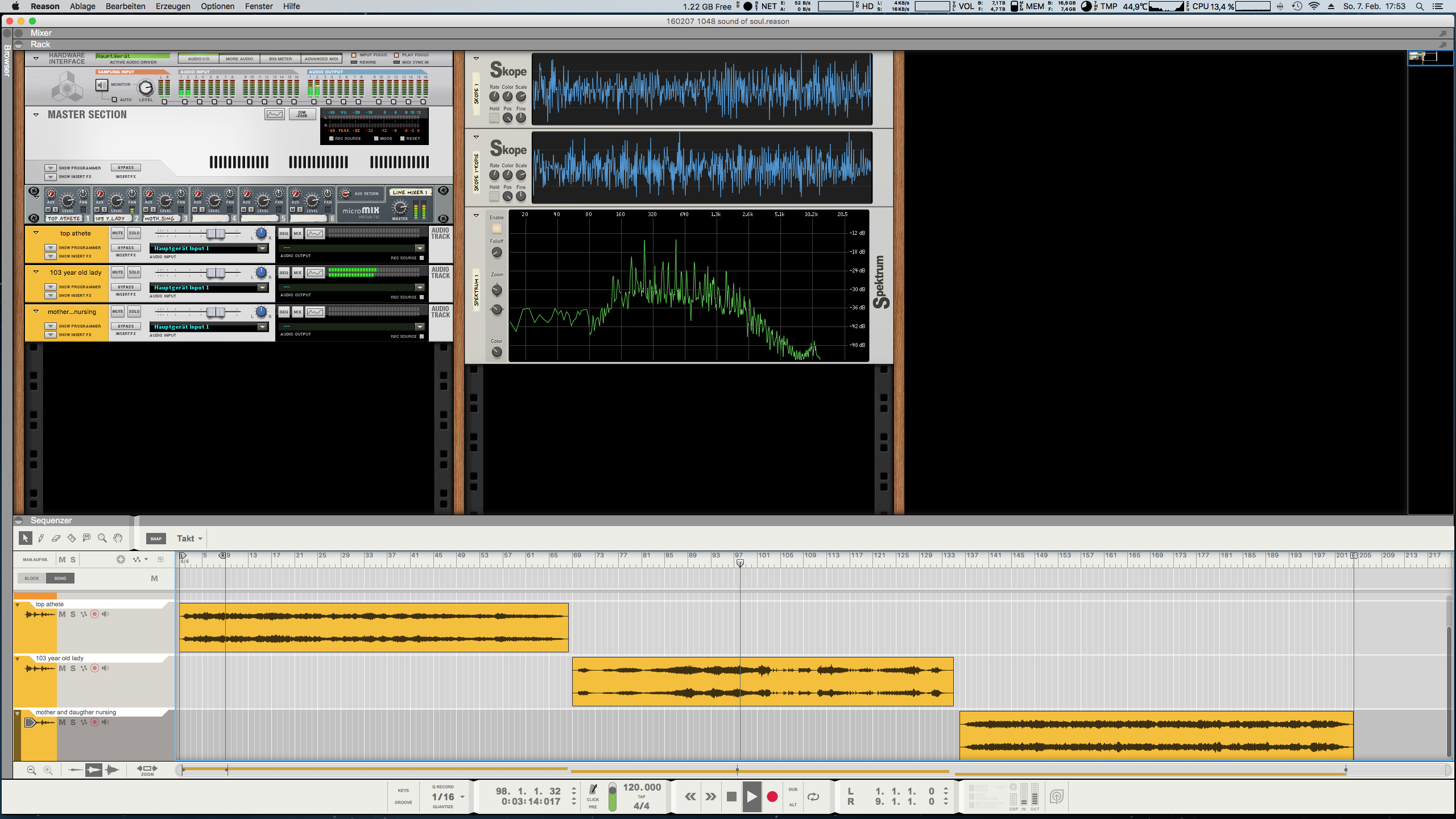Viewport: 1456px width, 819px height.
Task: Fold the Spektrum analyzer device
Action: (476, 216)
